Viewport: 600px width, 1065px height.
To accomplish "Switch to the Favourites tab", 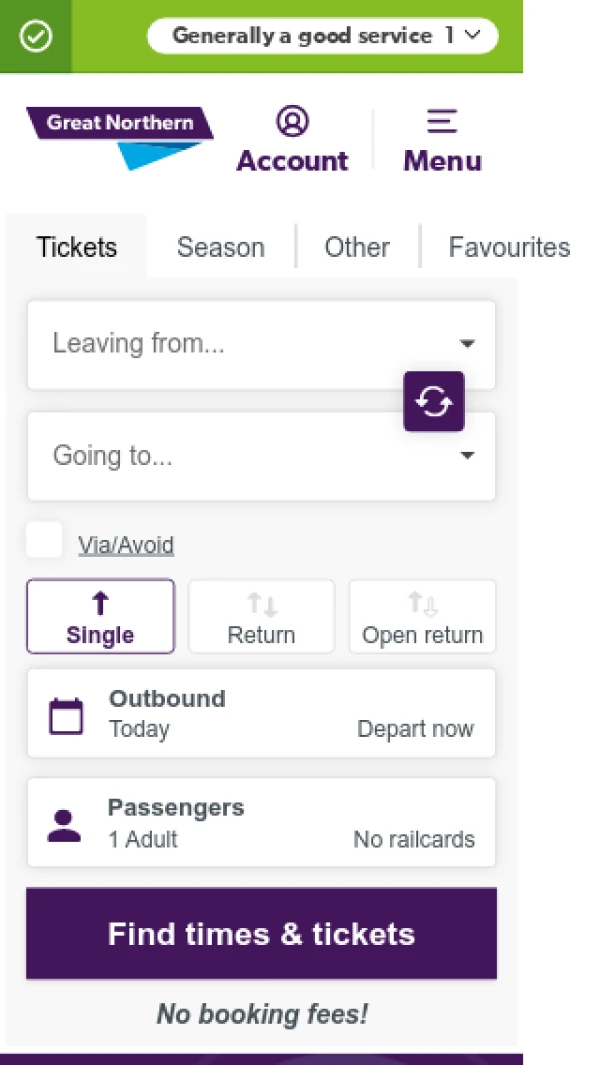I will tap(509, 247).
